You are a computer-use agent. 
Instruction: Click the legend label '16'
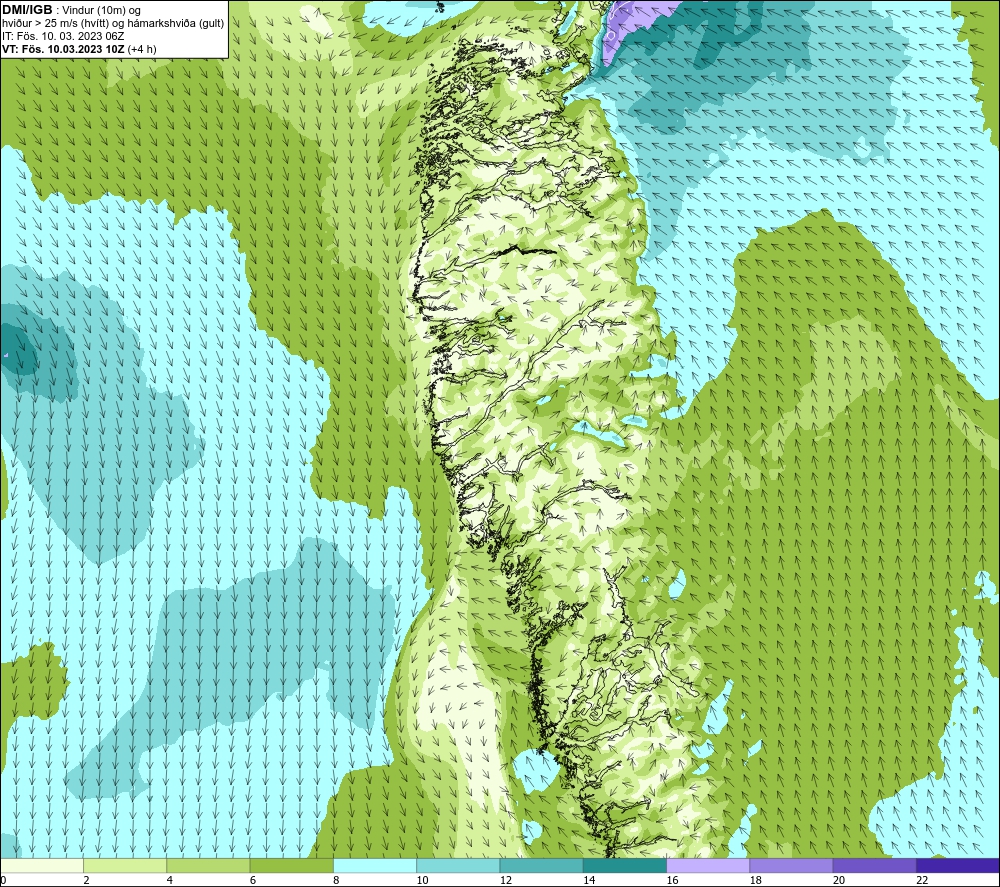672,880
